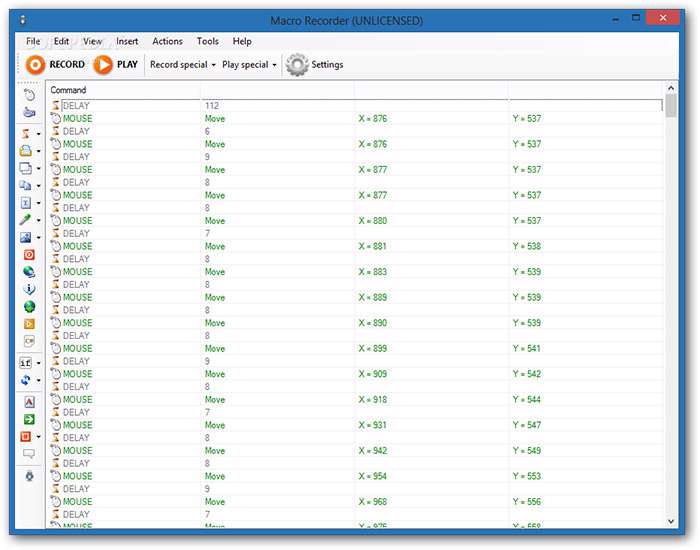700x550 pixels.
Task: Click the hourglass delay icon in sidebar
Action: [27, 133]
